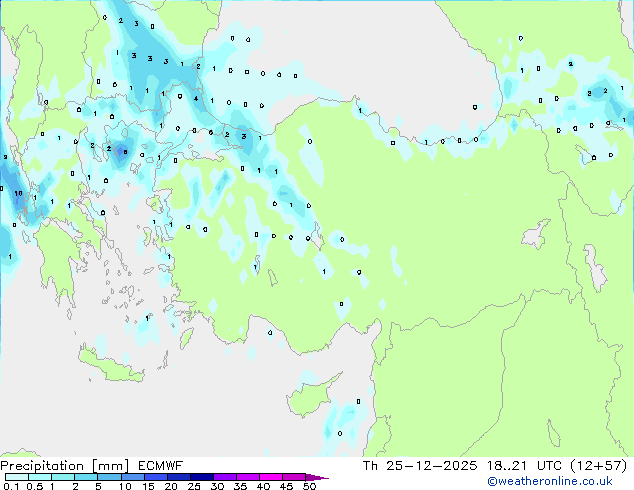The image size is (634, 490).
Task: Click the '20' legend scale label
Action: tap(171, 486)
